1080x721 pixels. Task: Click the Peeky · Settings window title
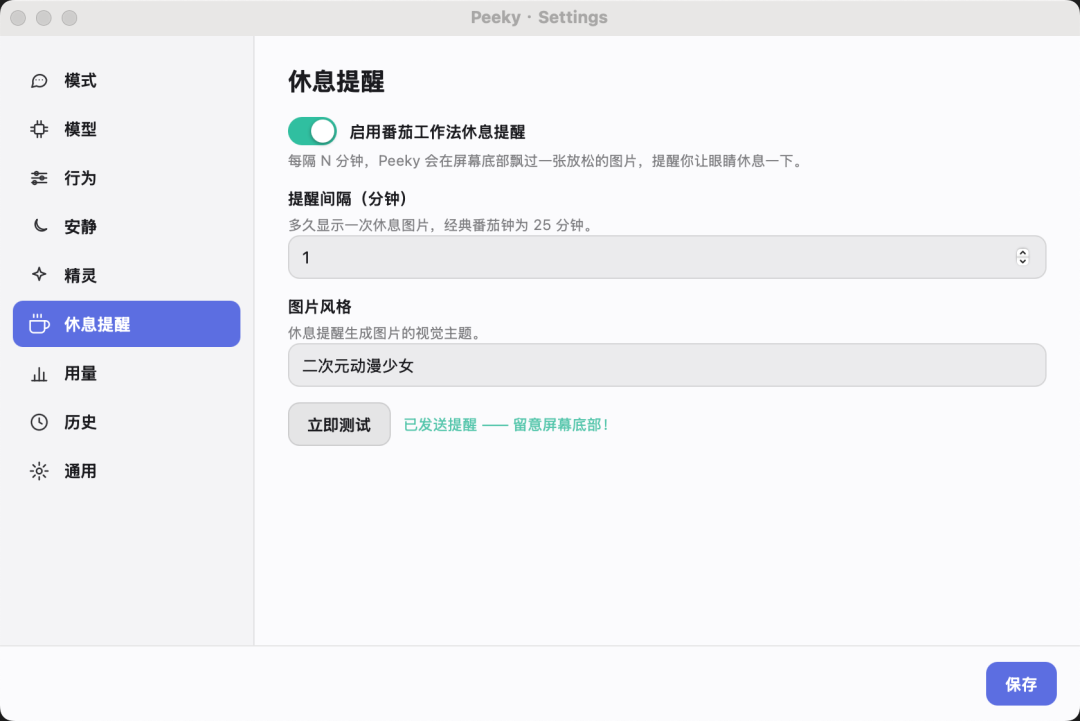tap(539, 17)
